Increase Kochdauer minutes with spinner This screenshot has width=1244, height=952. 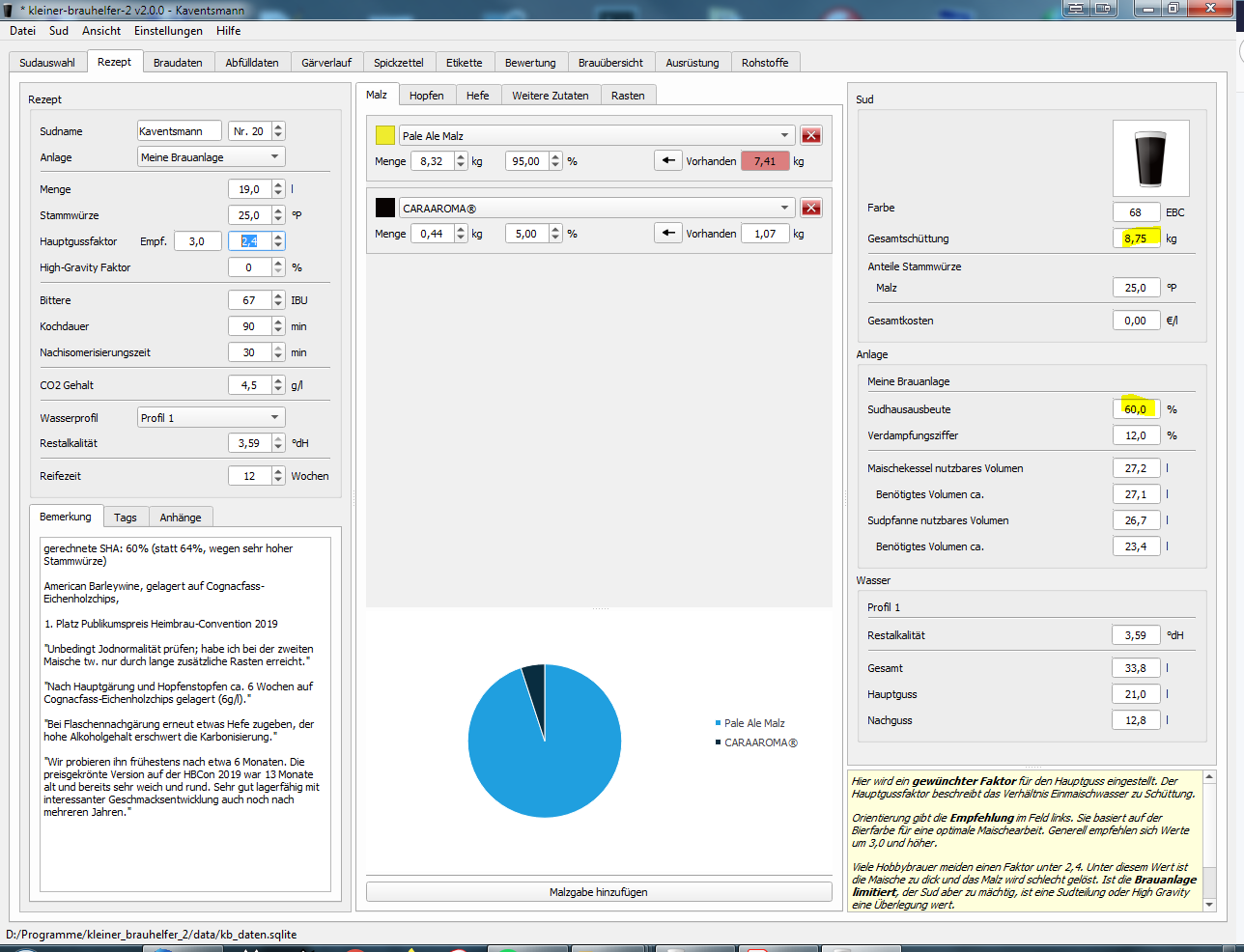pos(279,322)
